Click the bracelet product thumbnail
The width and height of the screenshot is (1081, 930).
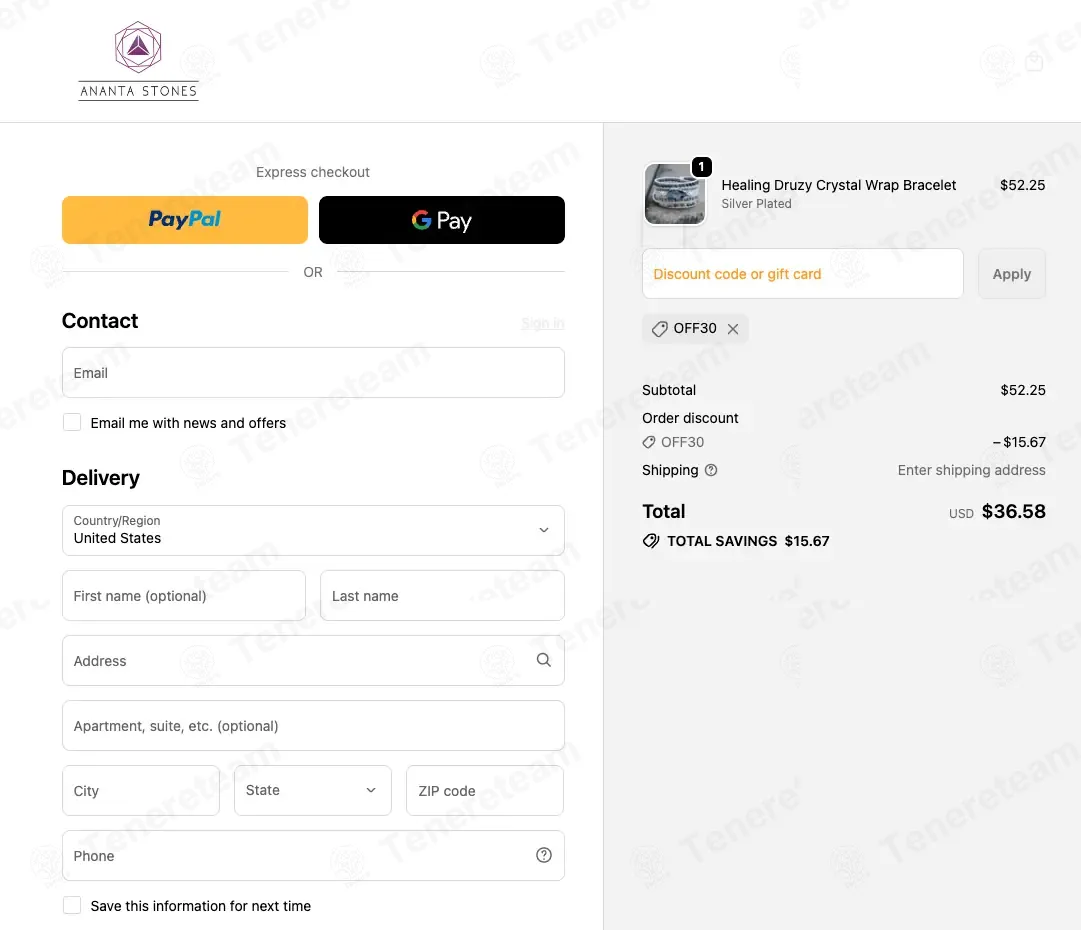tap(674, 194)
